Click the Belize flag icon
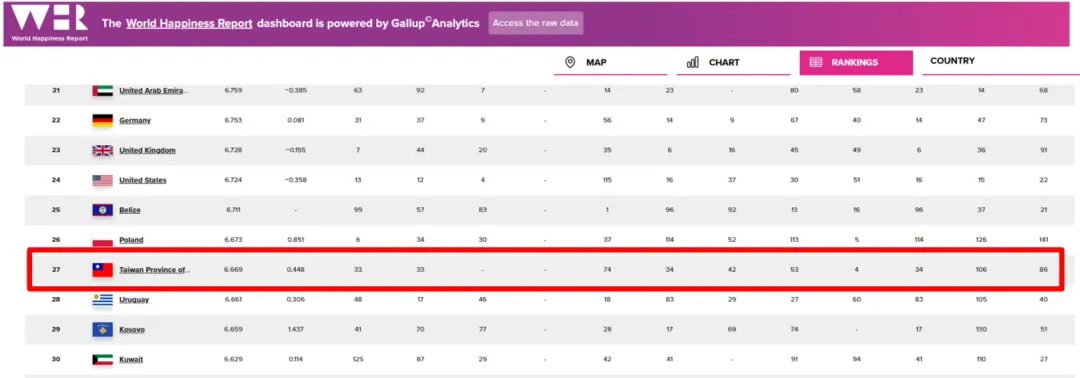 pos(102,210)
